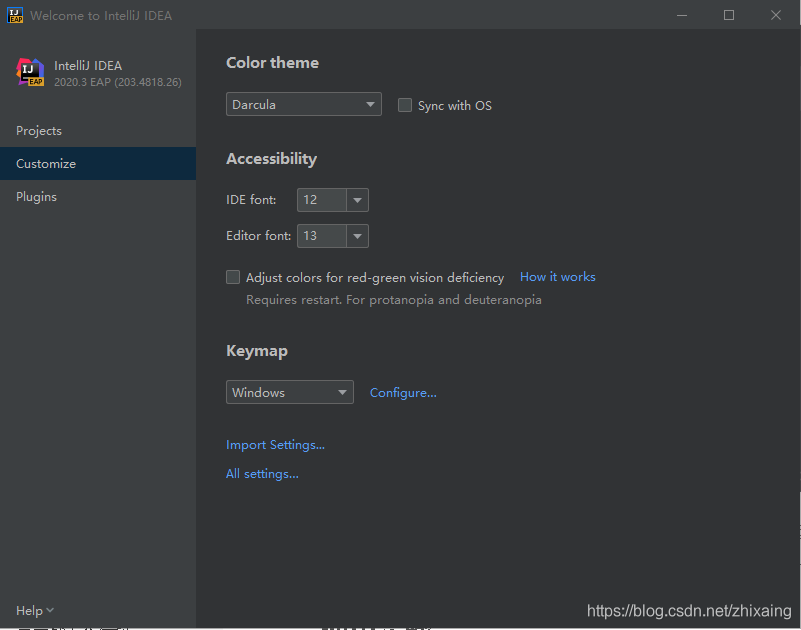
Task: Open the All settings... link
Action: (262, 474)
